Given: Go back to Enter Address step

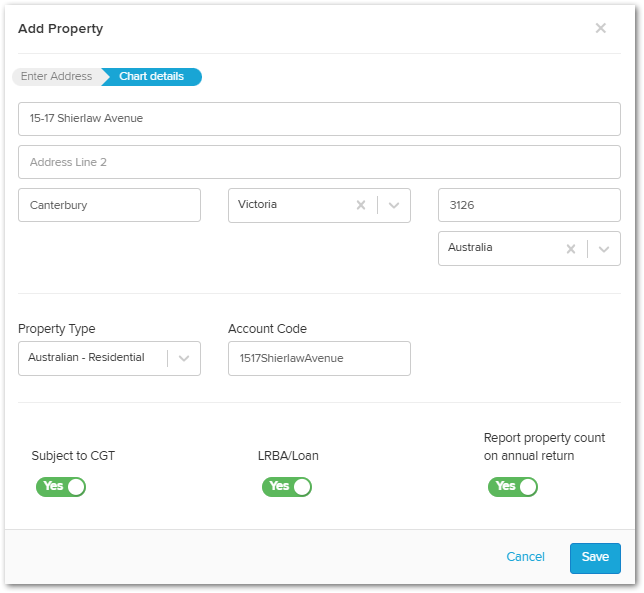Looking at the screenshot, I should pos(57,76).
